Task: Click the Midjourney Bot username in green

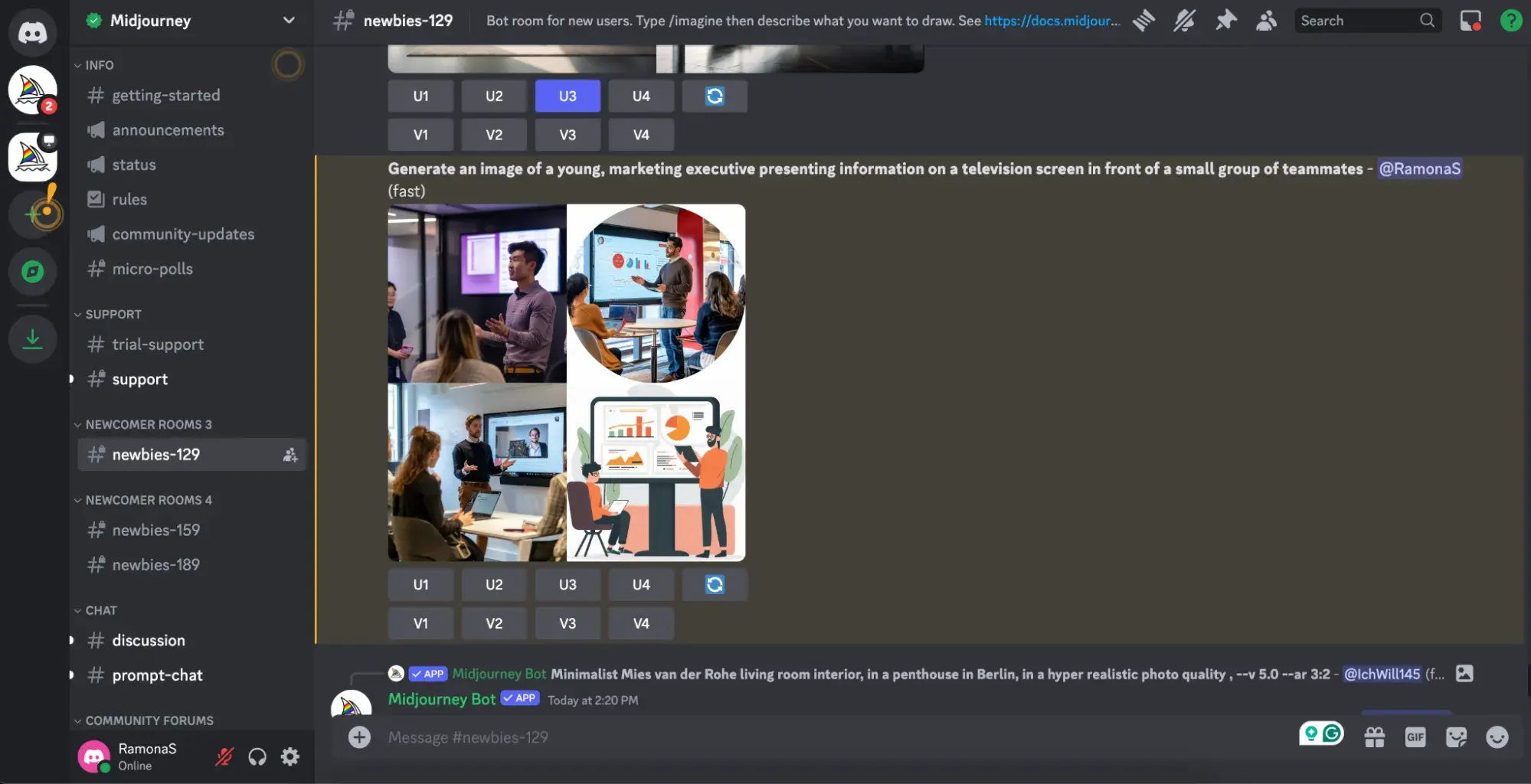Action: pos(441,699)
